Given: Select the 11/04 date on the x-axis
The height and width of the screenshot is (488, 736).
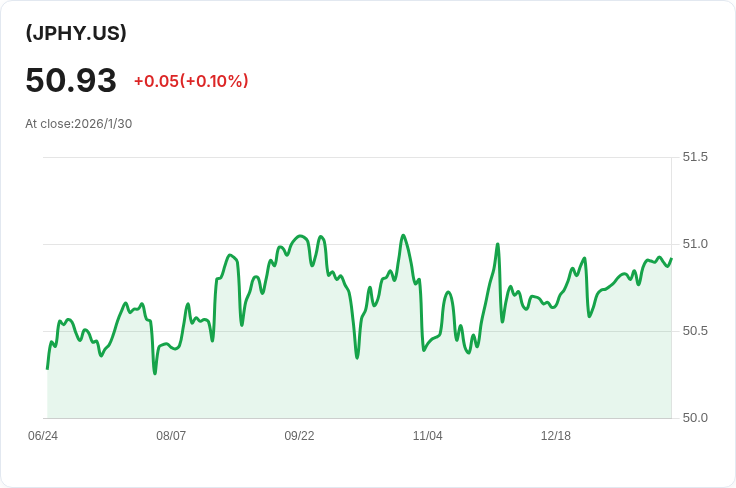Looking at the screenshot, I should 427,436.
